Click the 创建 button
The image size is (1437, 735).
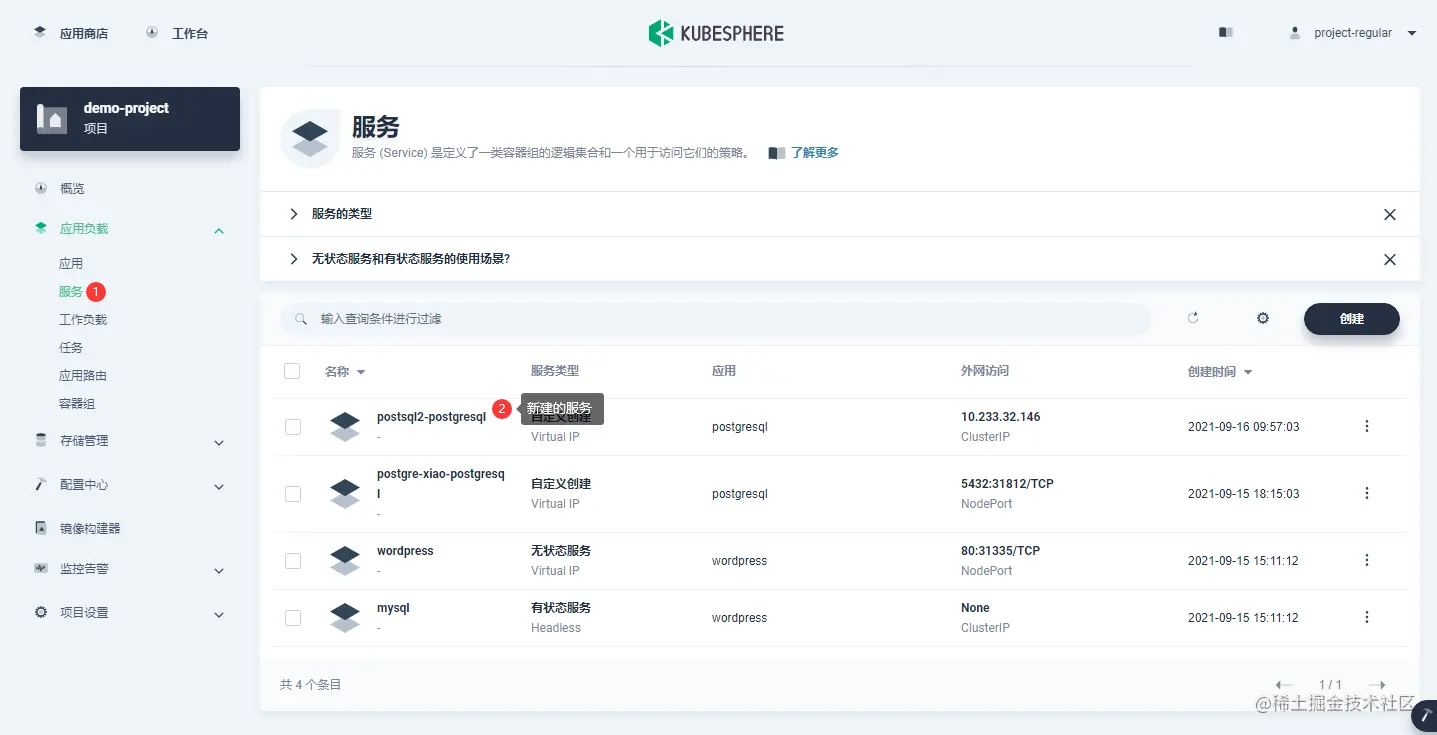pos(1352,319)
